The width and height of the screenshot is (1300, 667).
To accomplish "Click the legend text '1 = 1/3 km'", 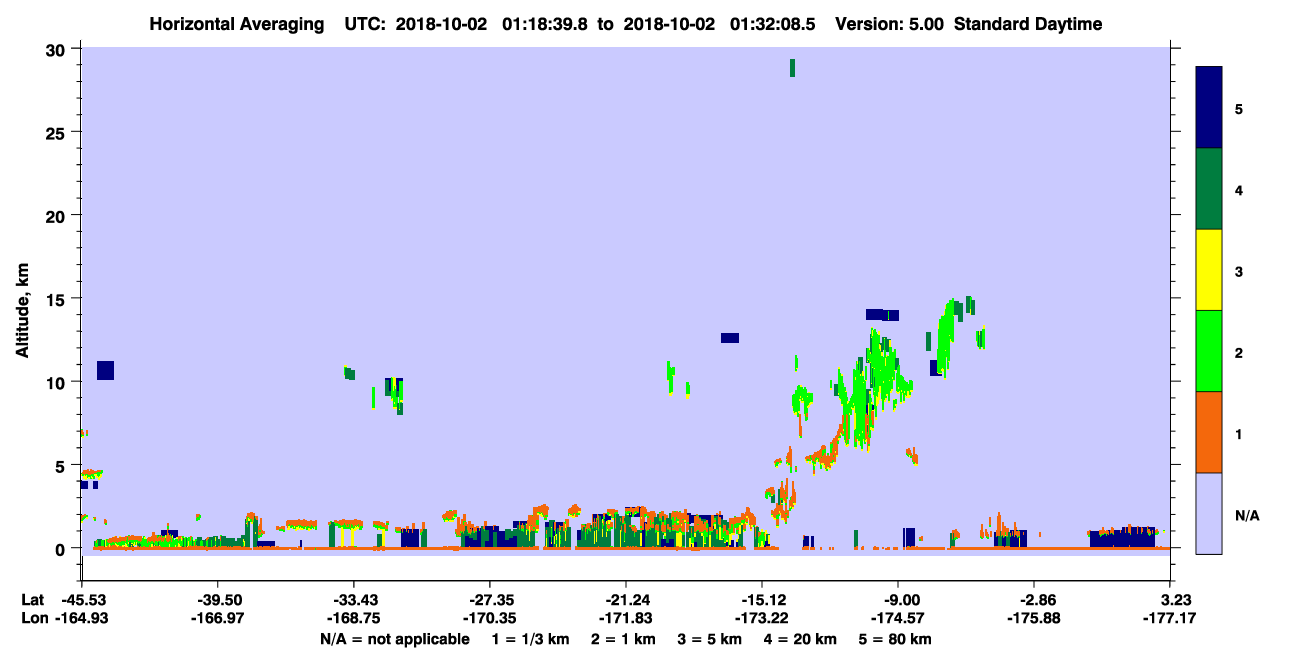I will (x=532, y=639).
